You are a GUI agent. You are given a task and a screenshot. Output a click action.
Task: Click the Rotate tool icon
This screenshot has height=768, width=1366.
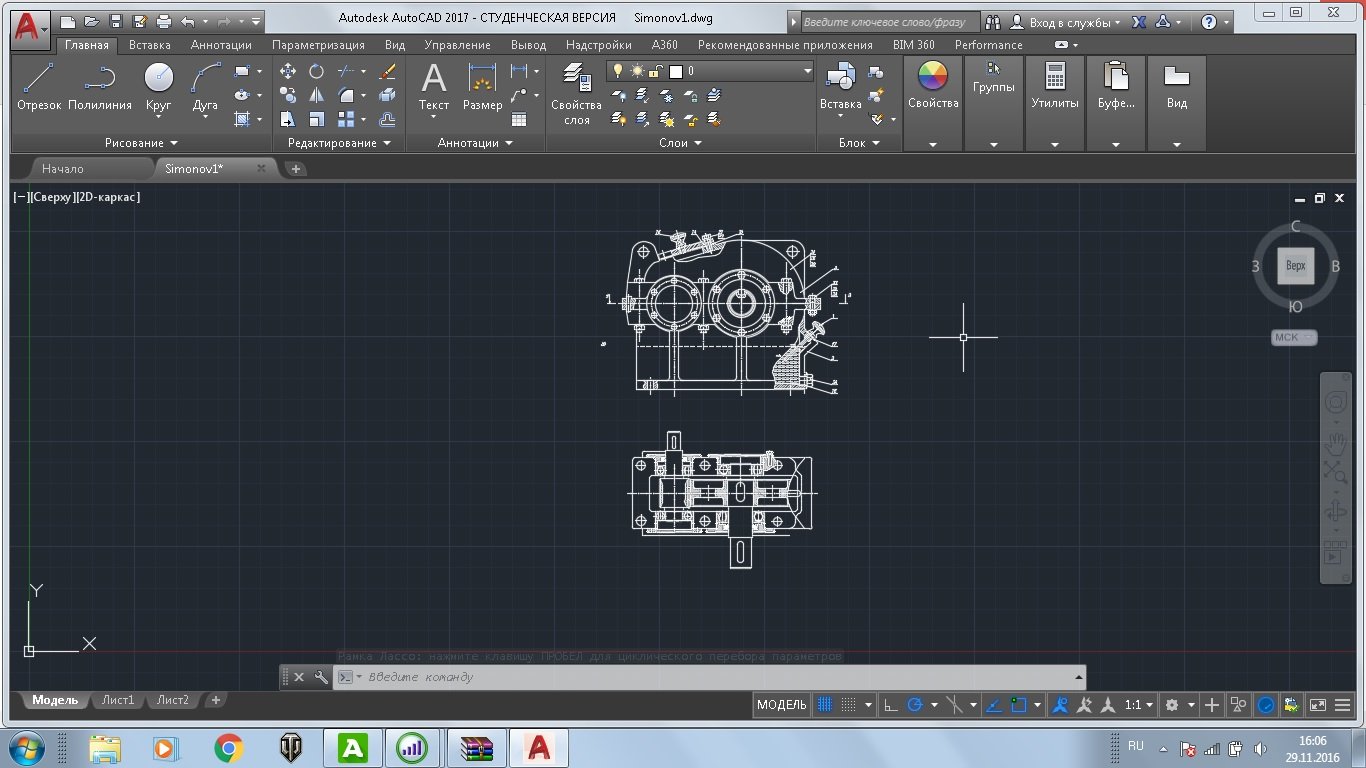coord(316,71)
